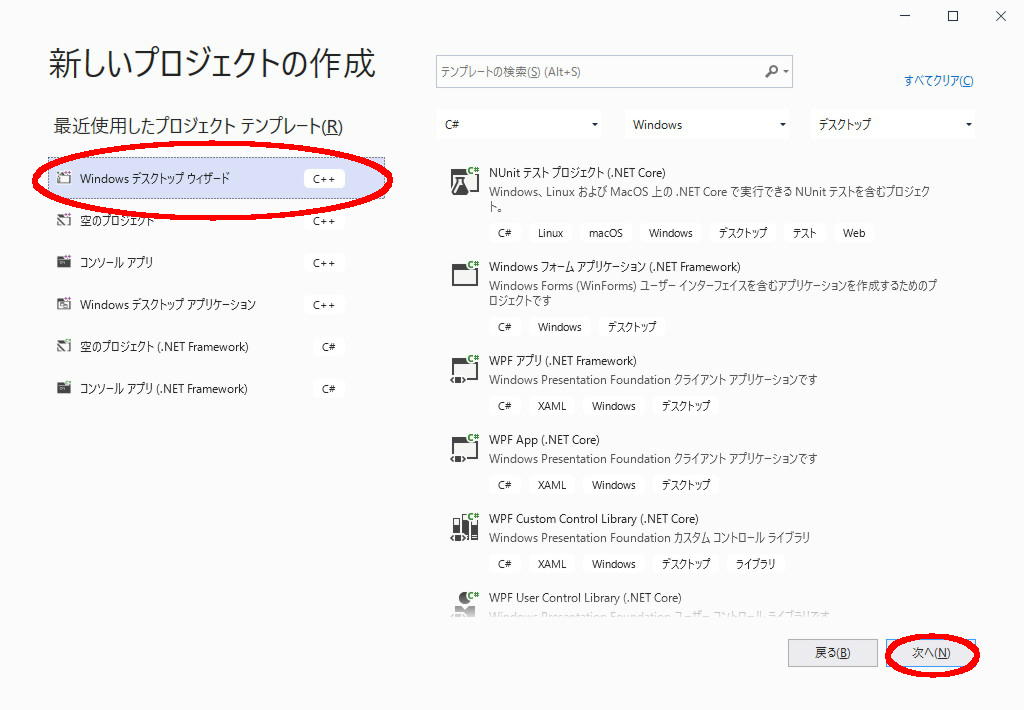
Task: Click C# badge on 空のプロジェクト (.NET Framework)
Action: coord(328,347)
